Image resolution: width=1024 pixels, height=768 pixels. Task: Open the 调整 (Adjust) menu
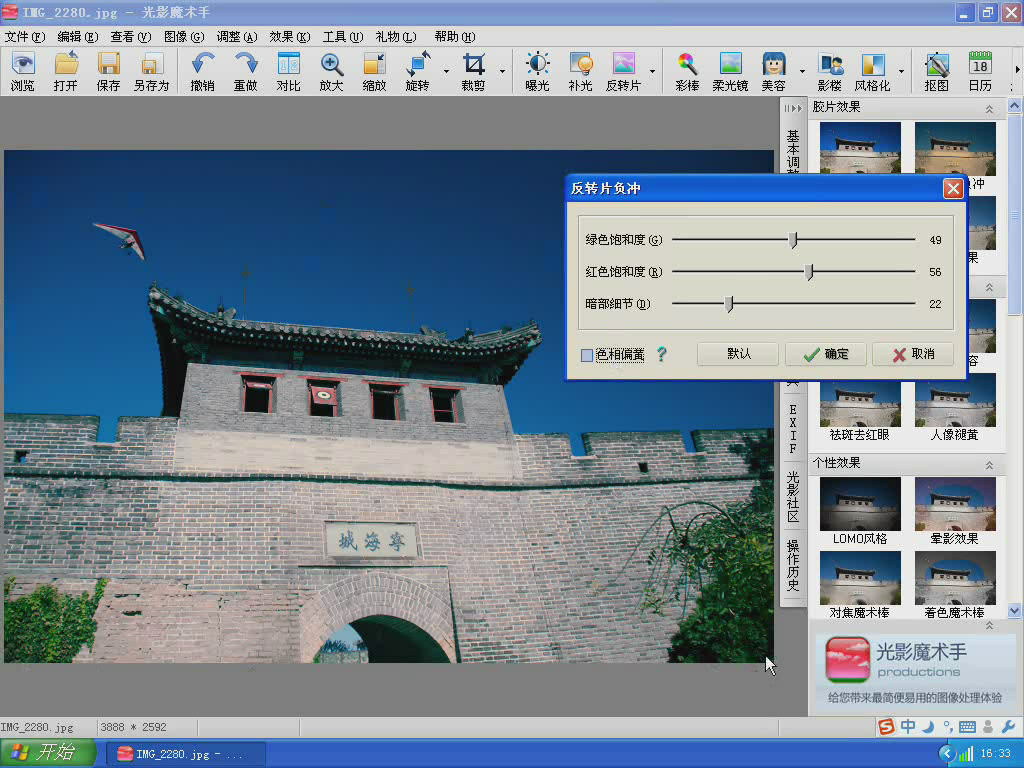(236, 37)
